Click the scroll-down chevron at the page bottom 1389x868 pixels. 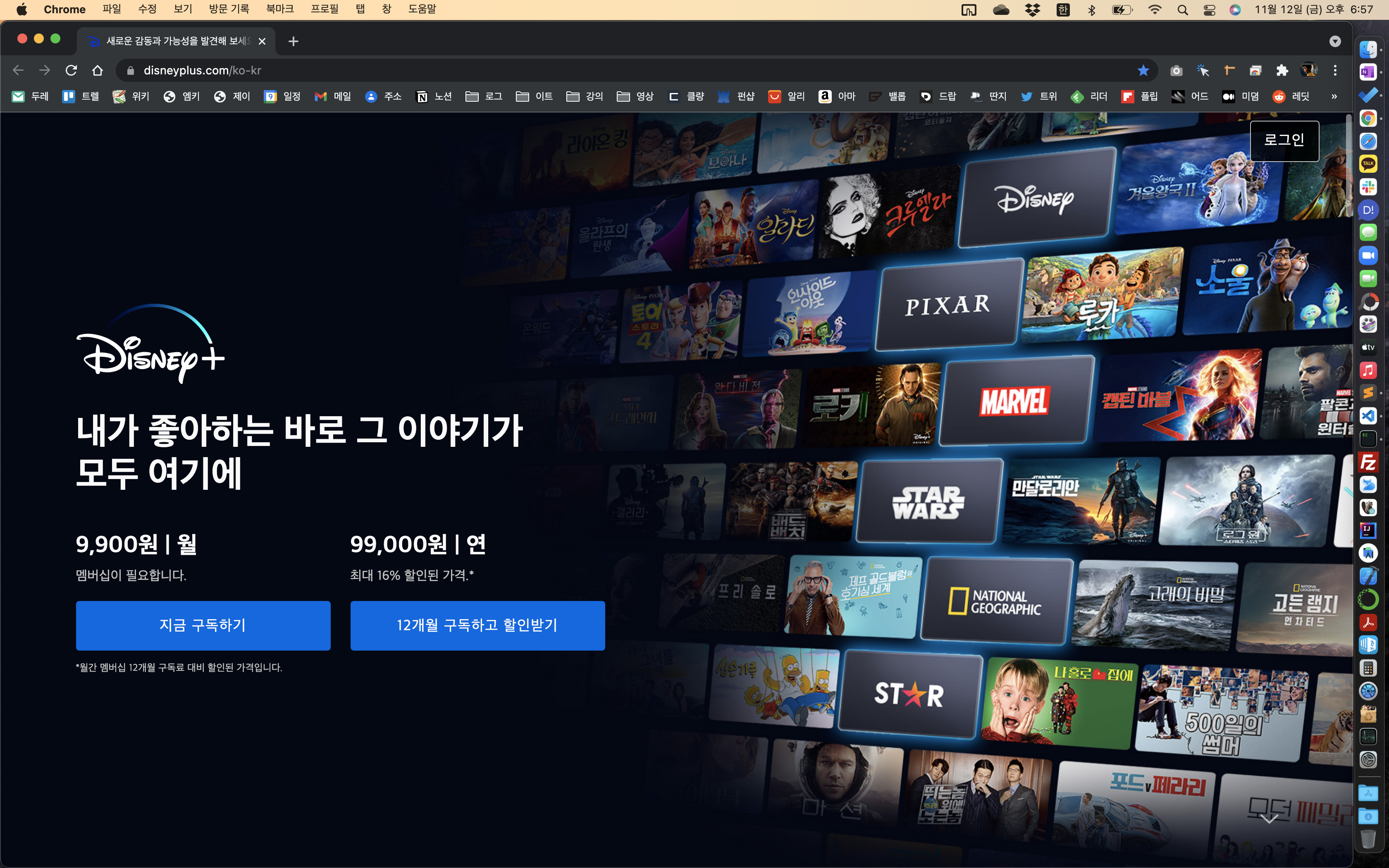[x=1269, y=819]
